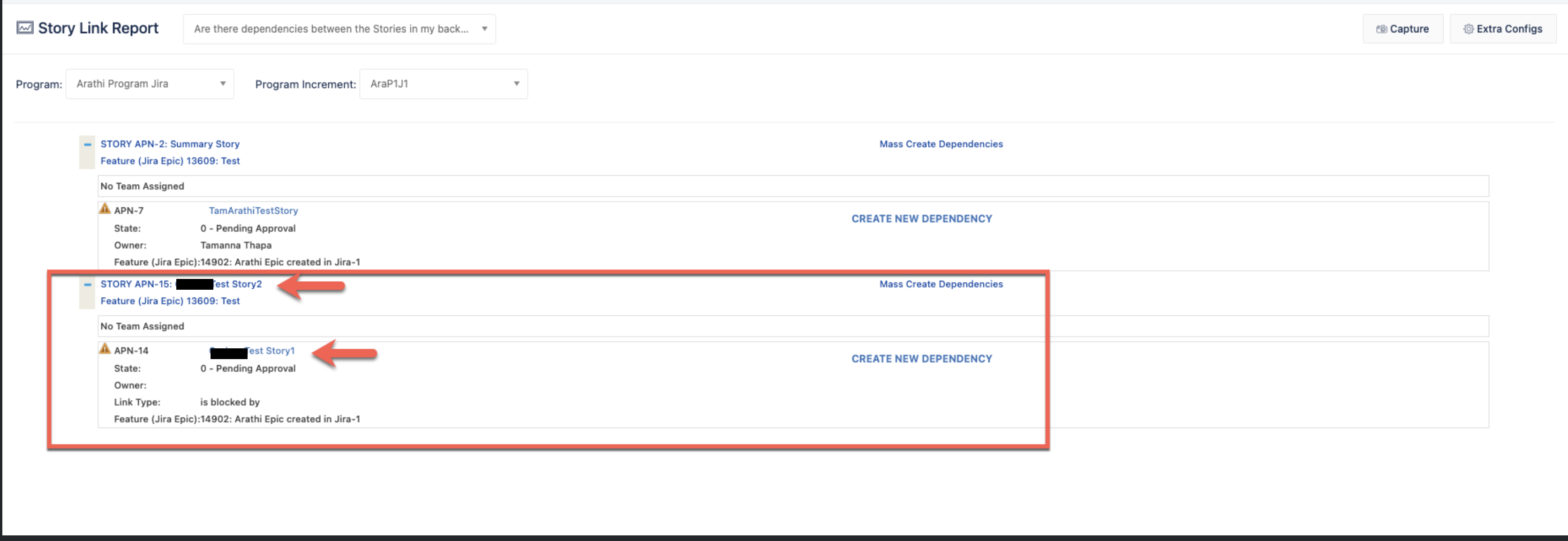Open the TamArathiTestStory link

253,210
